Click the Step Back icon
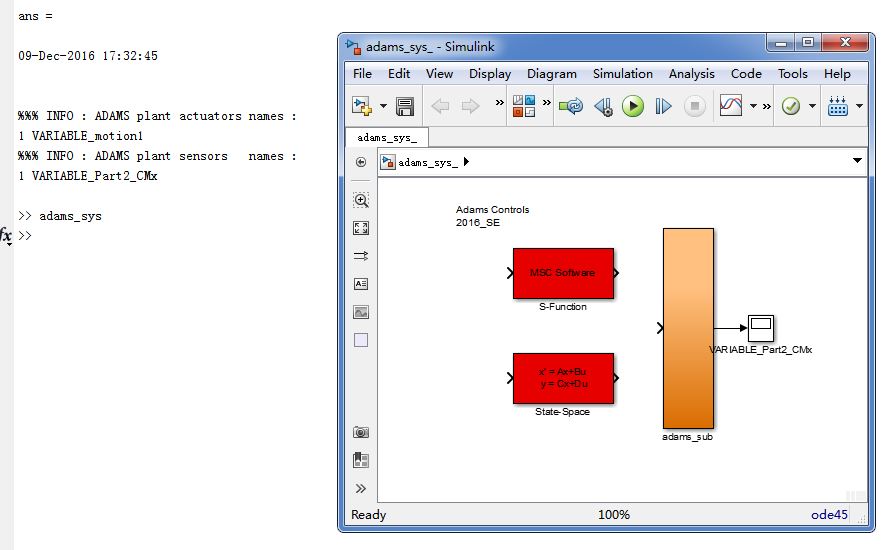Viewport: 892px width, 550px height. pos(603,106)
